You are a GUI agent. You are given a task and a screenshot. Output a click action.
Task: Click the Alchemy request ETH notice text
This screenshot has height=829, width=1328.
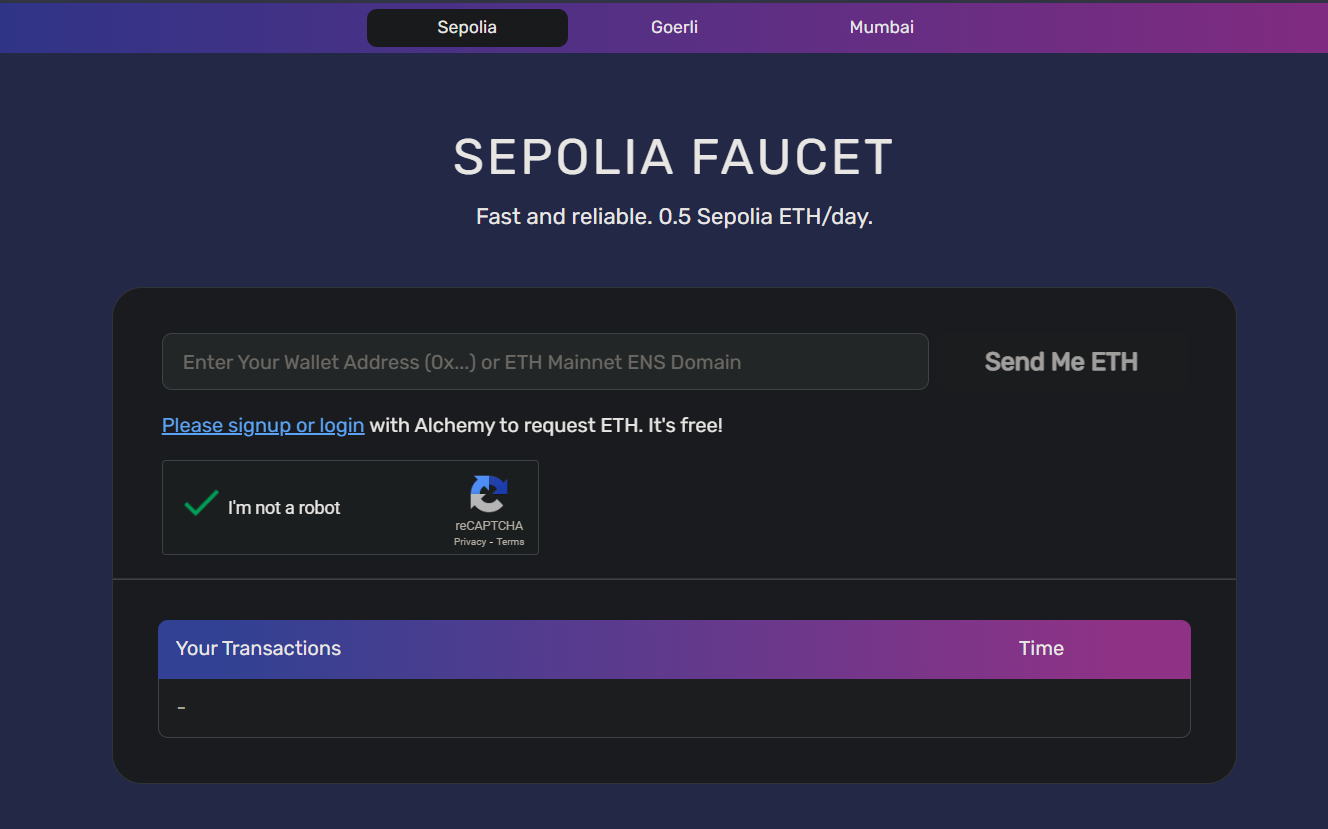pyautogui.click(x=546, y=425)
